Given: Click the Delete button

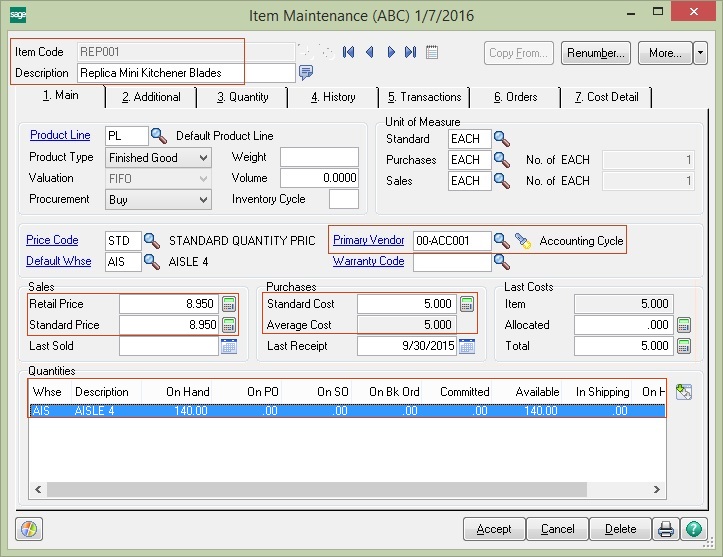Looking at the screenshot, I should pos(620,529).
